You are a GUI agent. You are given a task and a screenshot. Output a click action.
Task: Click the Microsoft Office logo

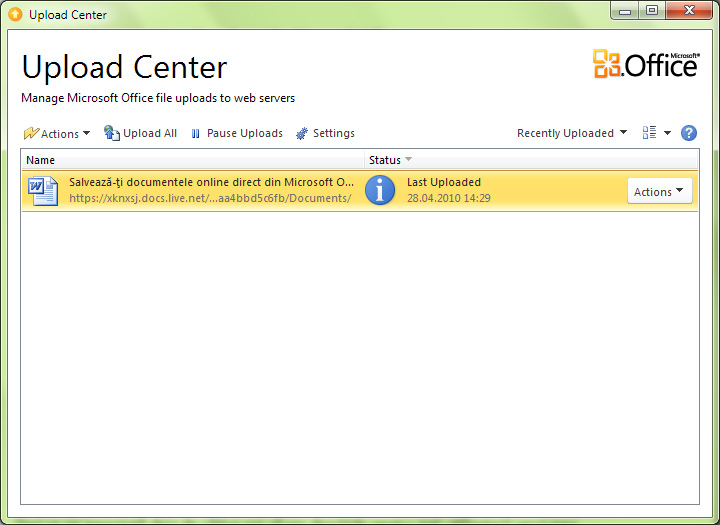click(x=646, y=64)
